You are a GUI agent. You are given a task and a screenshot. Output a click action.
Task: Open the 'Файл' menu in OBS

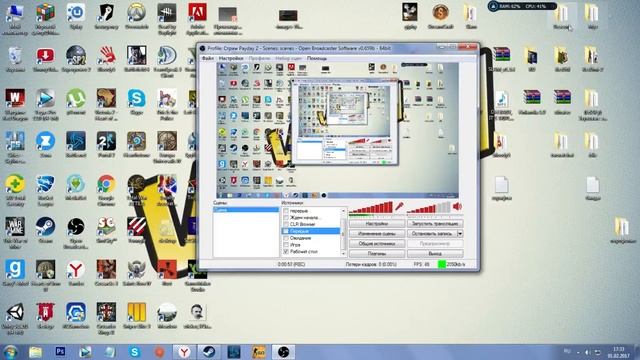click(x=208, y=58)
